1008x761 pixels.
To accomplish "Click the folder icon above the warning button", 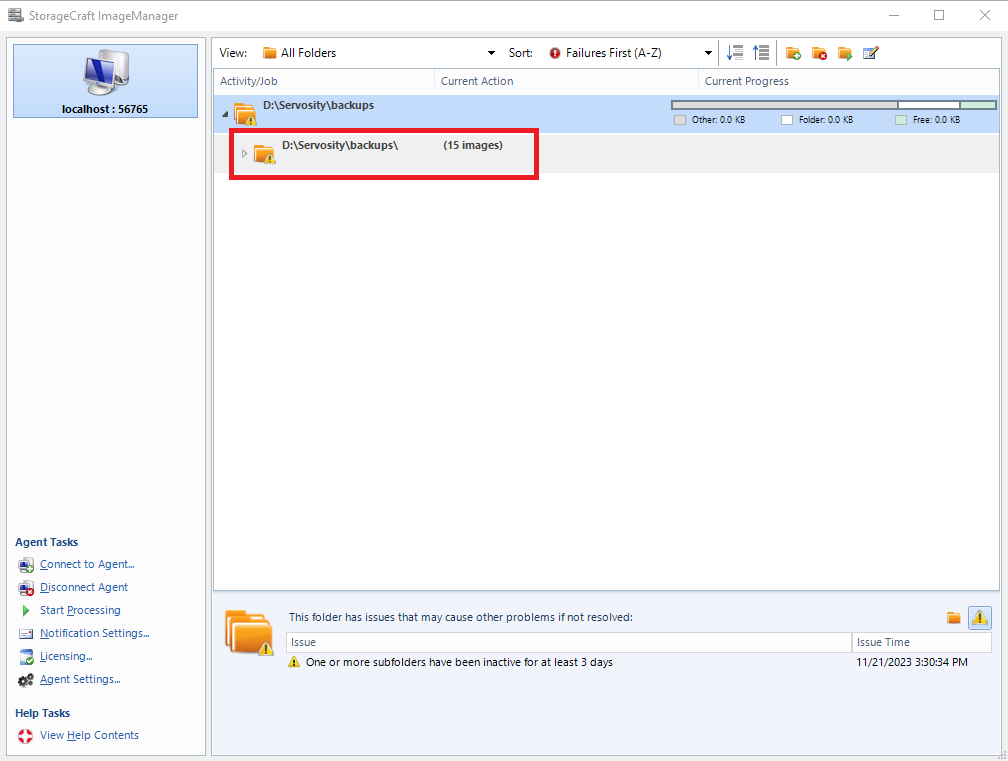I will click(954, 617).
